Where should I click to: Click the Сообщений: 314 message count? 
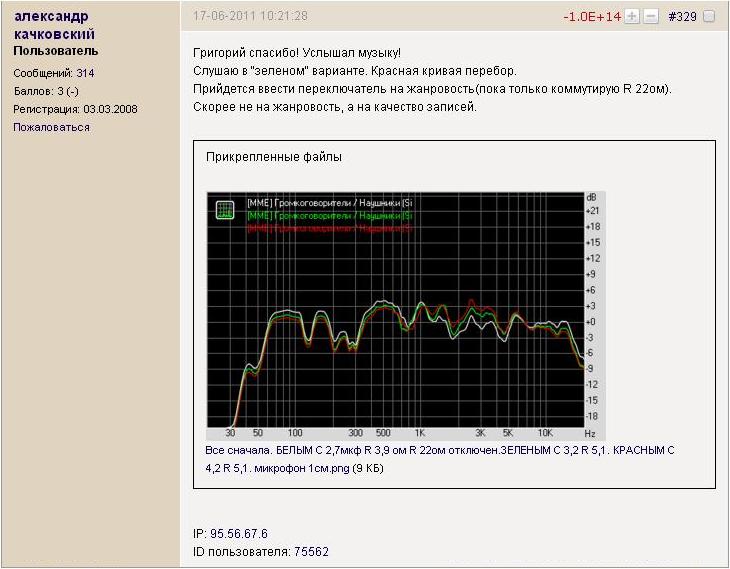54,73
